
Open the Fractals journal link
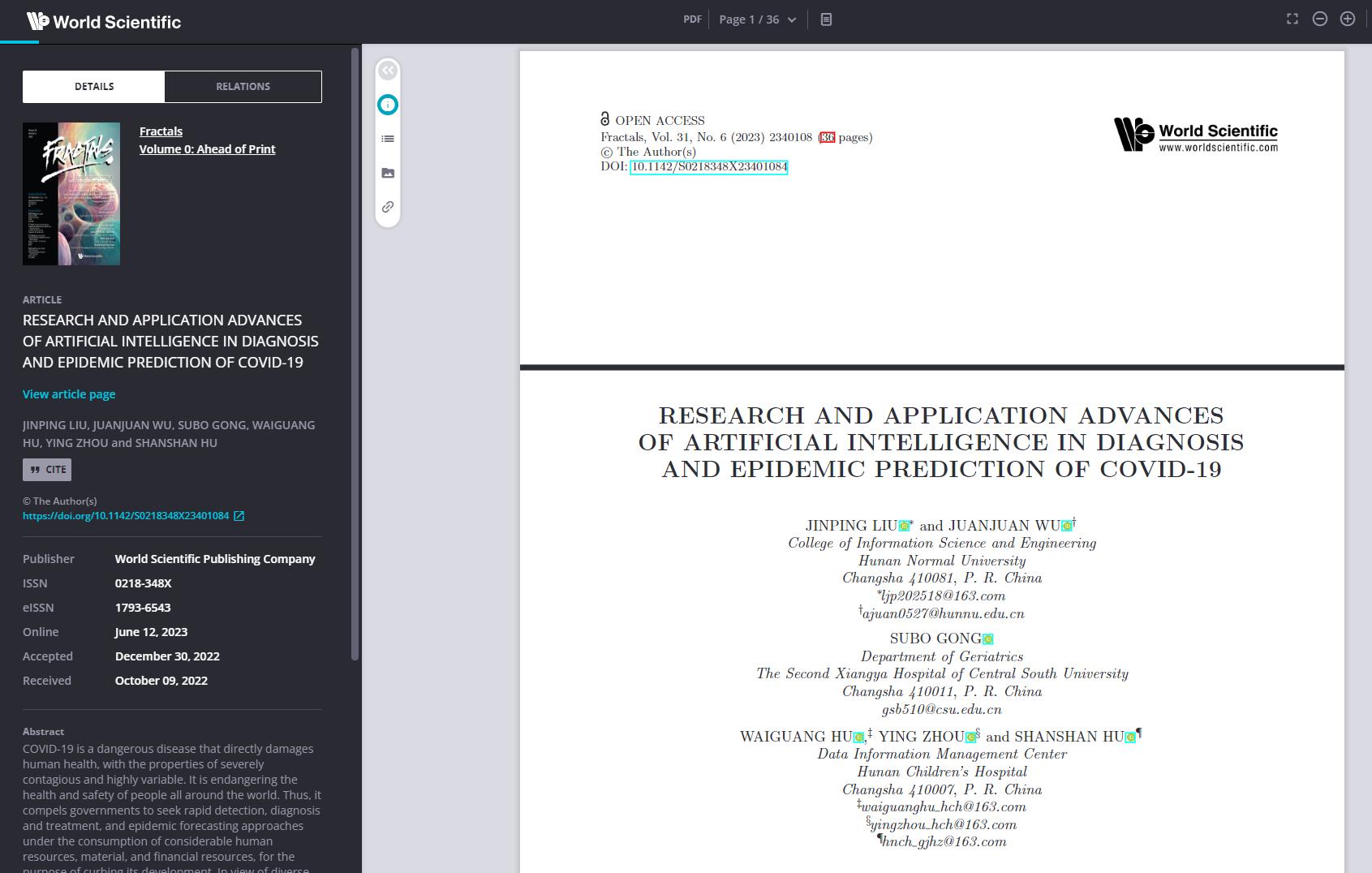161,131
